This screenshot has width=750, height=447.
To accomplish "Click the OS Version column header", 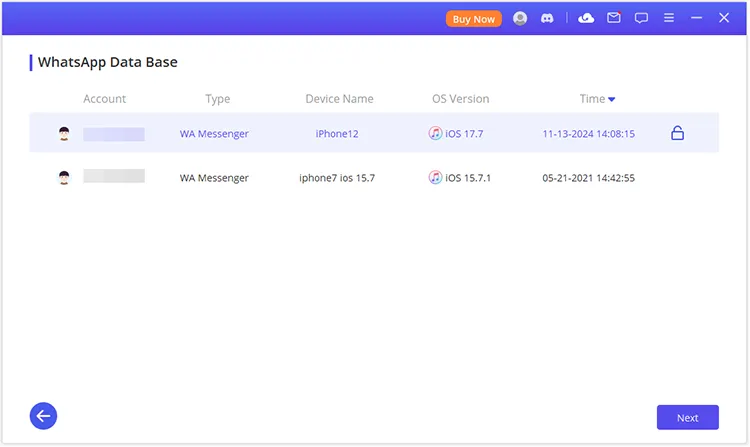I will pyautogui.click(x=461, y=99).
